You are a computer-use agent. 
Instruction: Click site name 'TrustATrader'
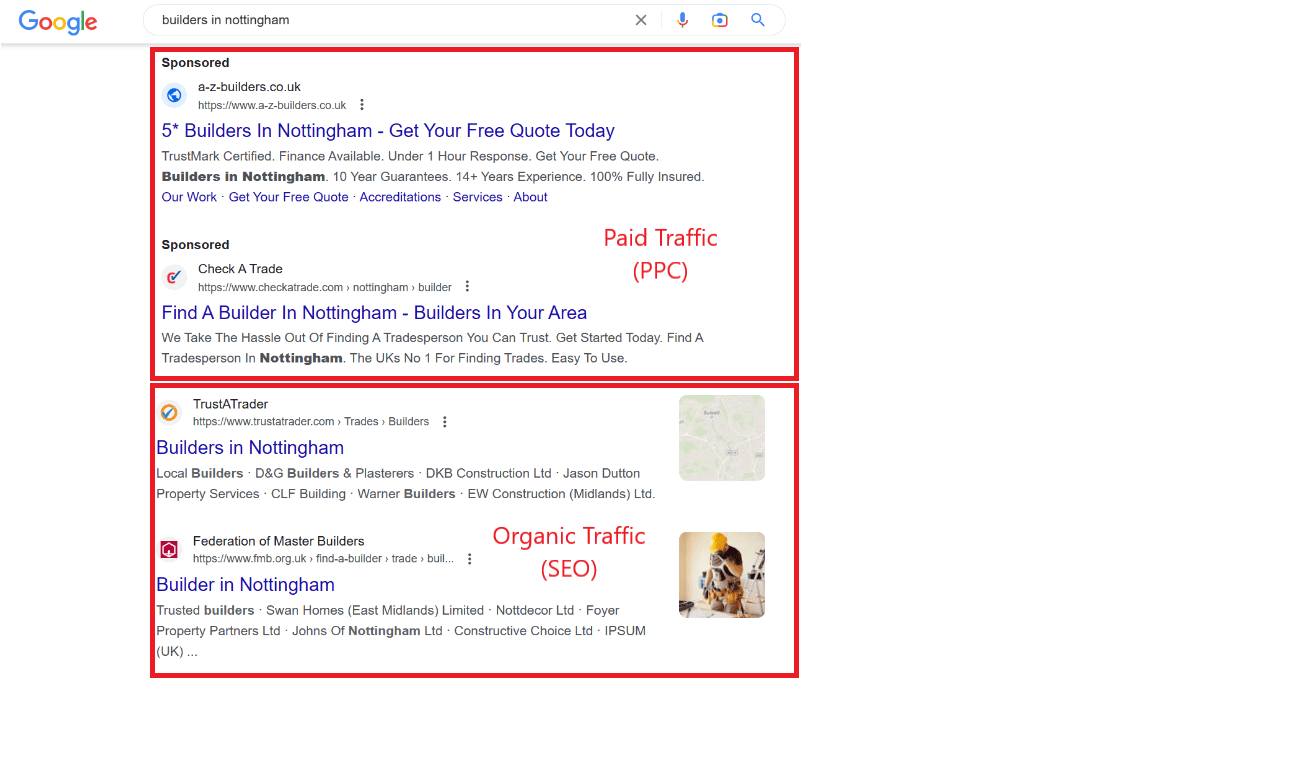tap(231, 404)
